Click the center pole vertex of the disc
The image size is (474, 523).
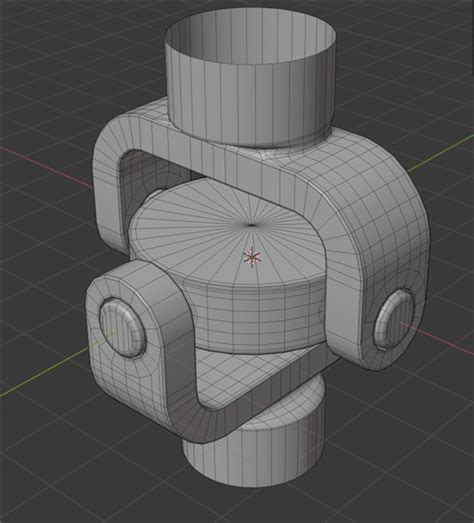(252, 225)
